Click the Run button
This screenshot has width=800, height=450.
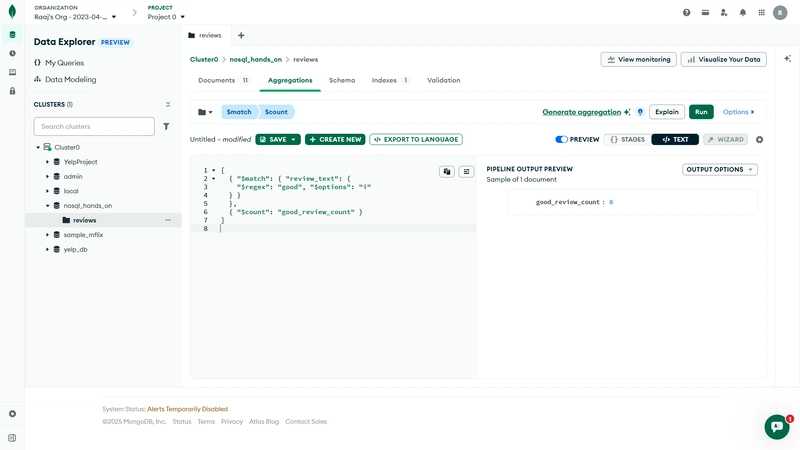coord(701,112)
